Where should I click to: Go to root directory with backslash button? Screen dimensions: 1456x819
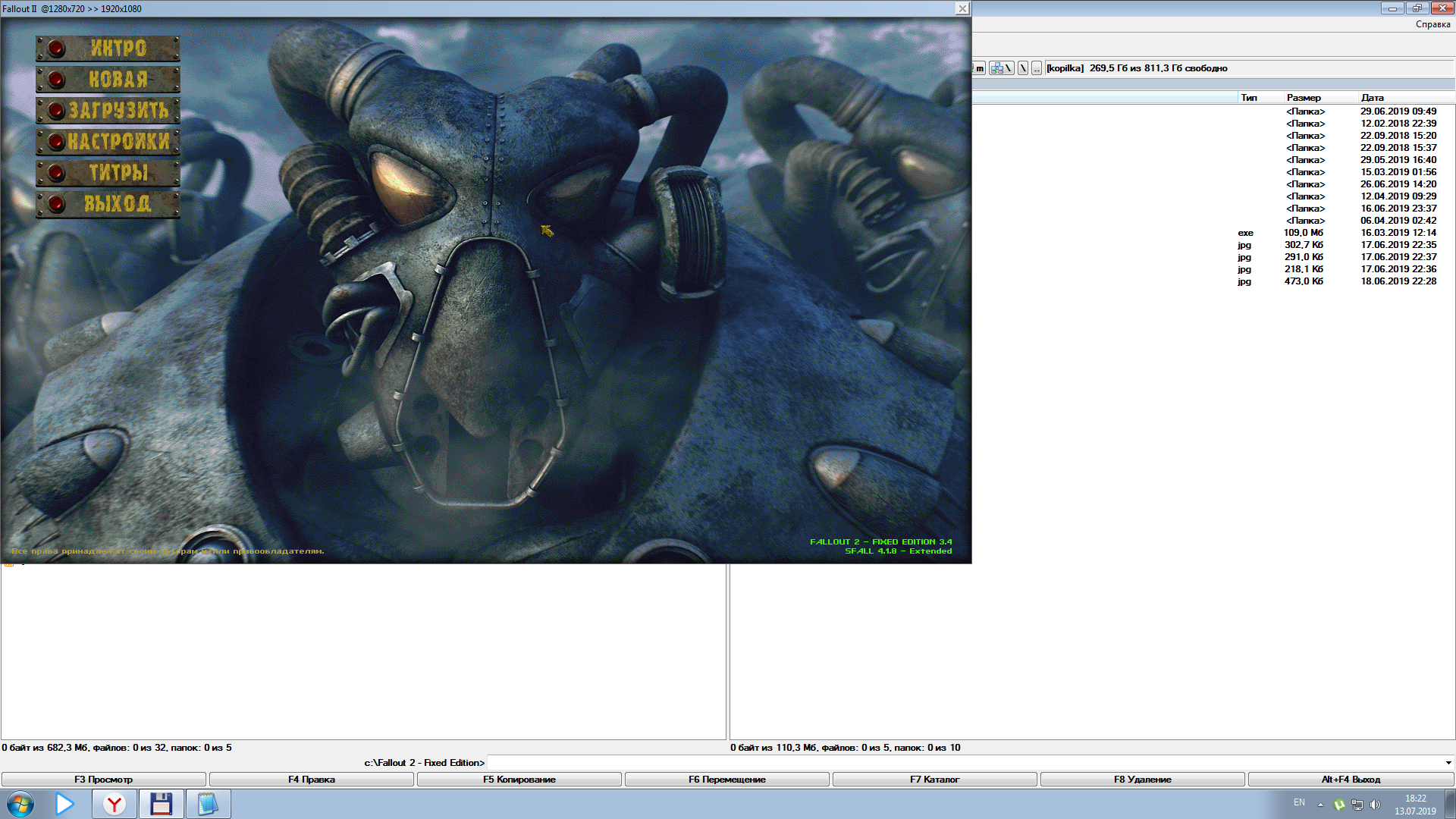pos(1023,68)
